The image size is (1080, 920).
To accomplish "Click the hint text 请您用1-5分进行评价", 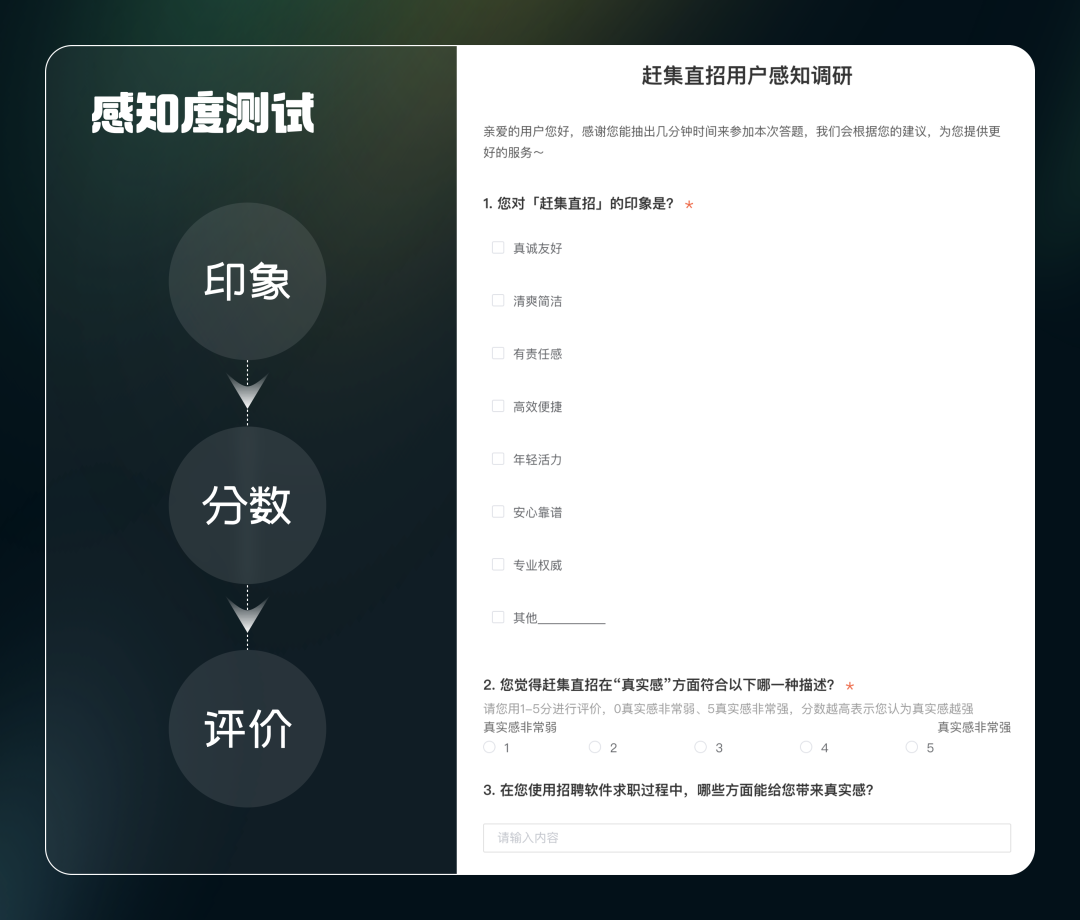I will (x=728, y=709).
